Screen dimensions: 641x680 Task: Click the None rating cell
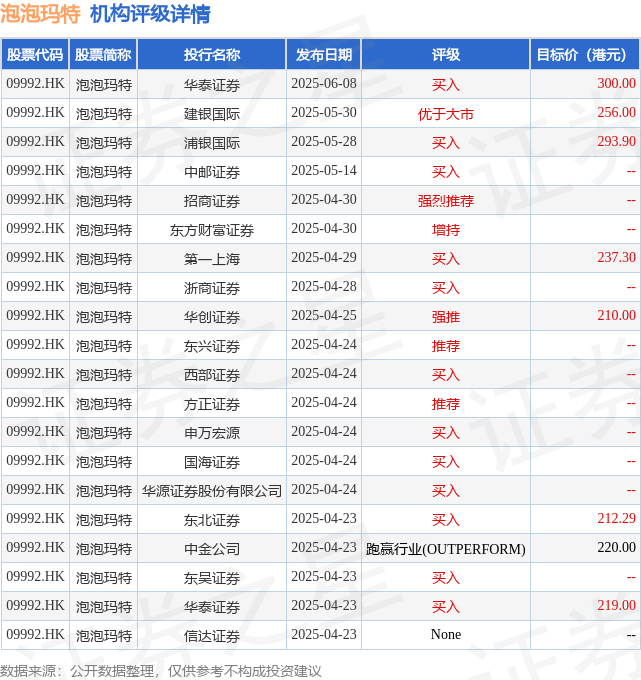click(x=446, y=635)
